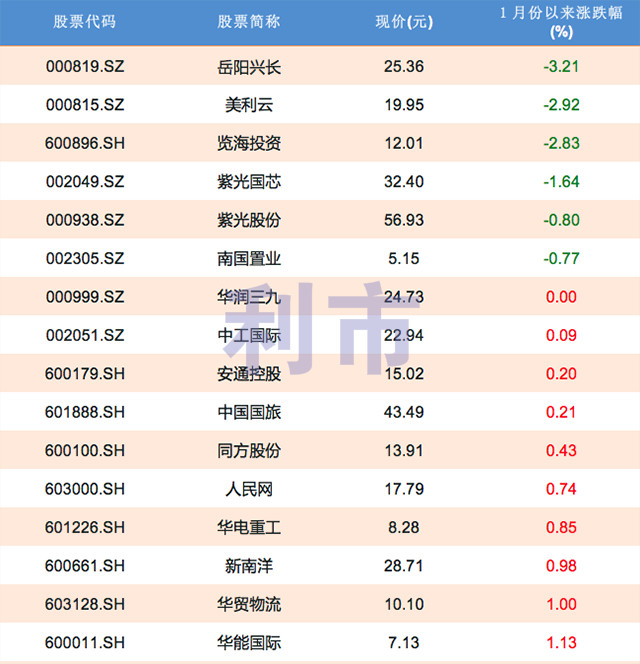Select stock name 南国置业
Screen dimensions: 640x664
click(249, 259)
